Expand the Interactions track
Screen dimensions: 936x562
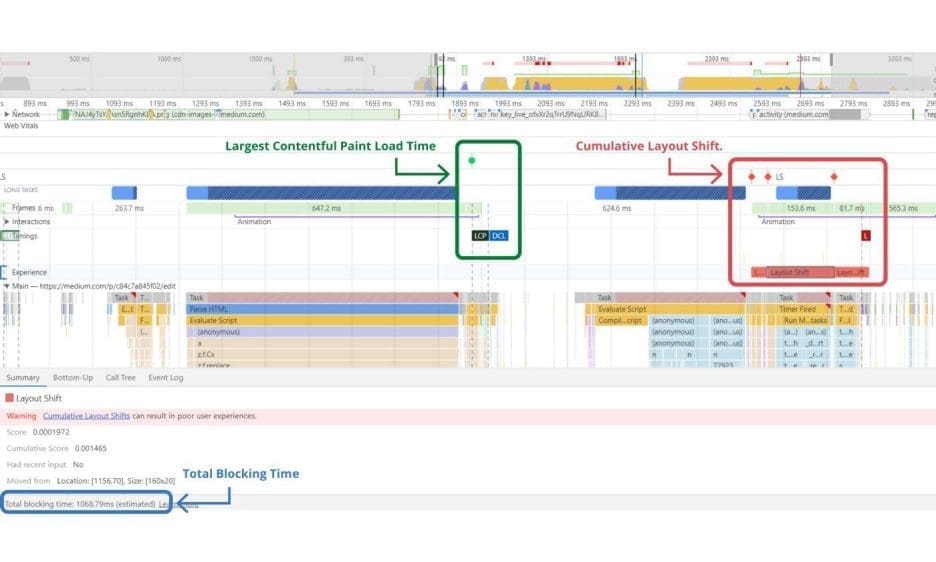click(7, 221)
